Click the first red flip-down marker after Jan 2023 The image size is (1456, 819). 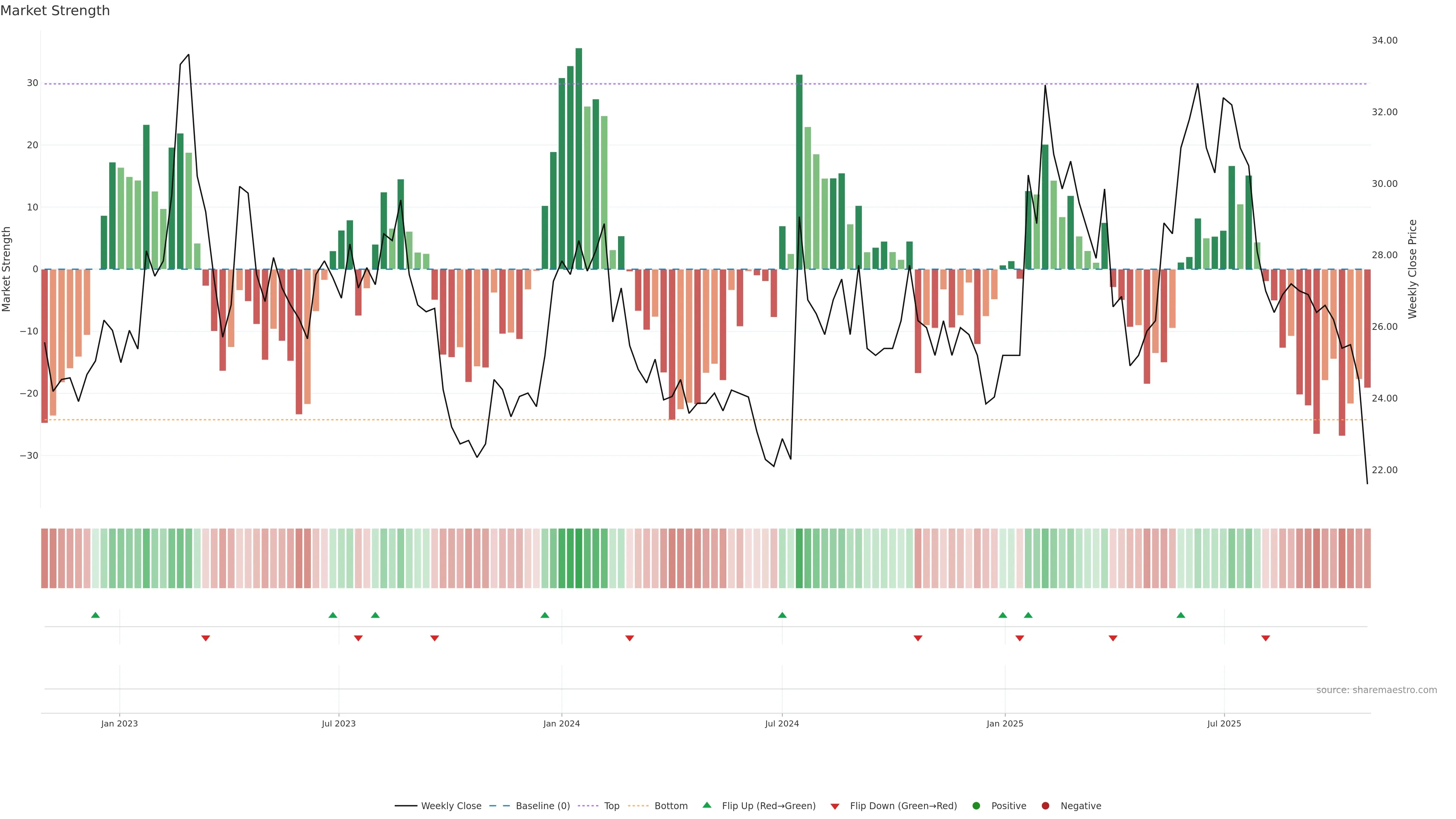pos(206,638)
